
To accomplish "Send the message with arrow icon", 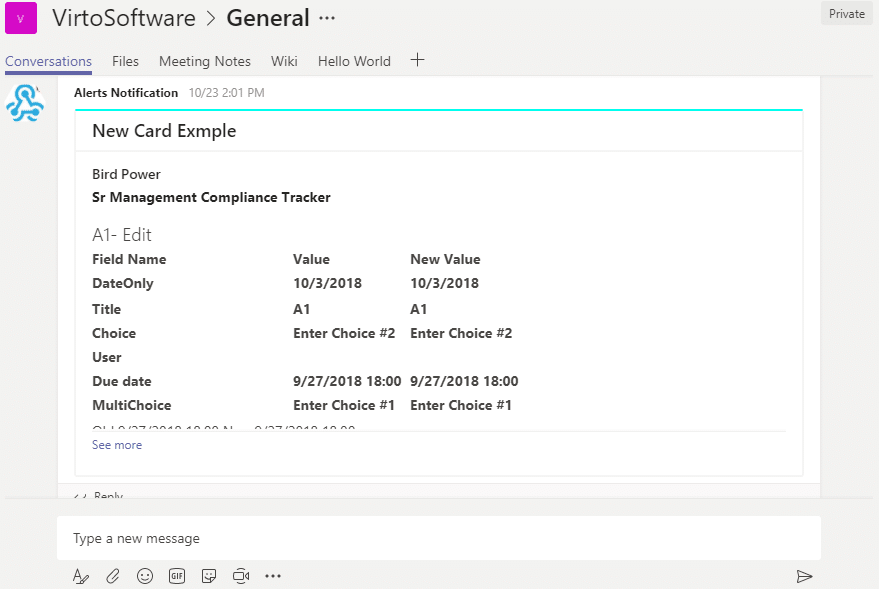I will 804,576.
